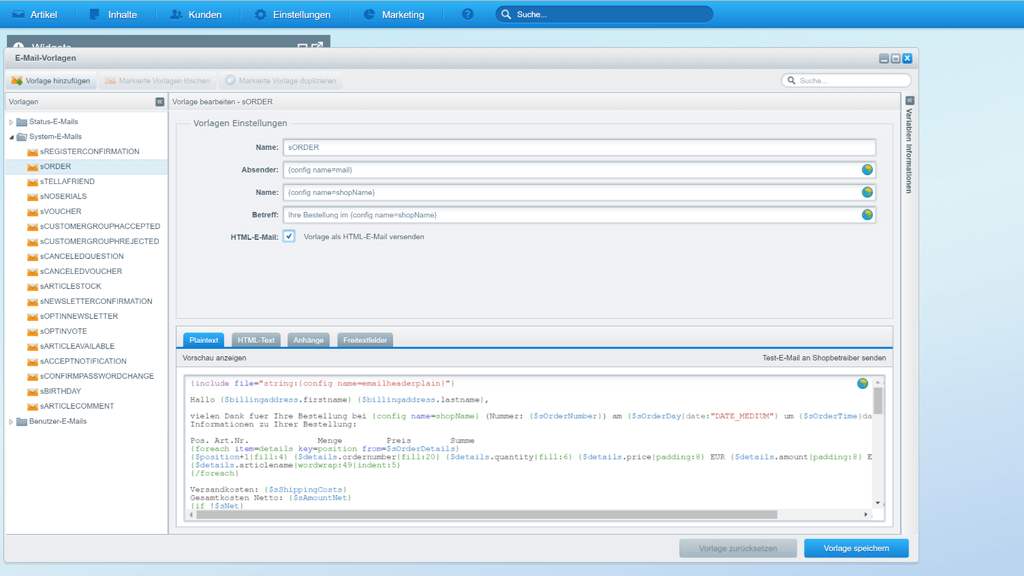This screenshot has width=1024, height=576.
Task: Switch to the HTML-Text tab
Action: pyautogui.click(x=256, y=340)
